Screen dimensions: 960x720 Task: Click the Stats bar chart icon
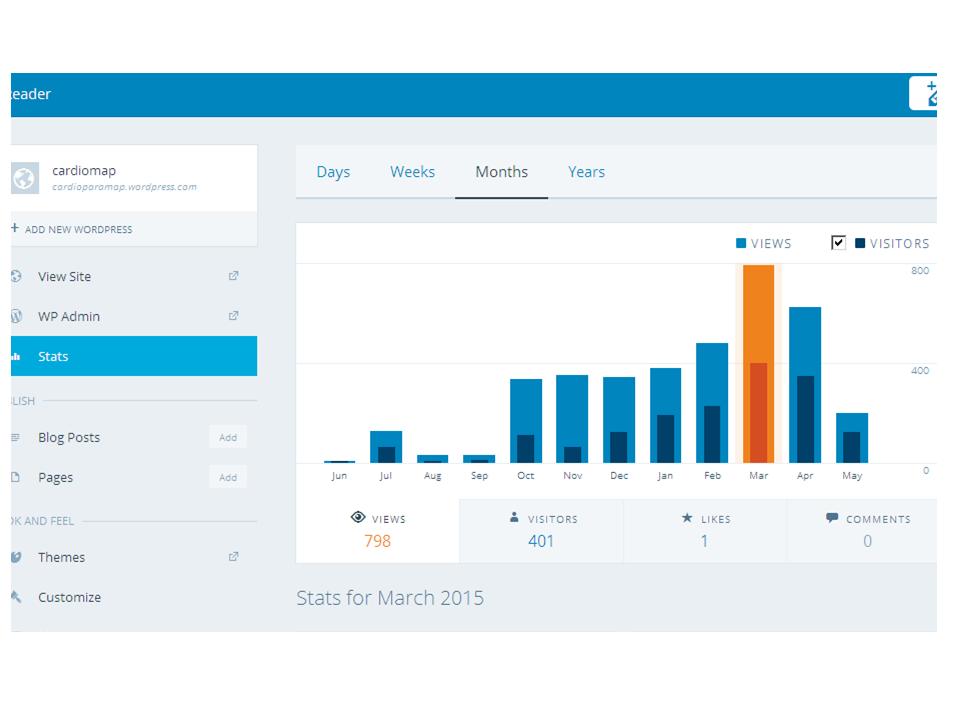pyautogui.click(x=16, y=357)
